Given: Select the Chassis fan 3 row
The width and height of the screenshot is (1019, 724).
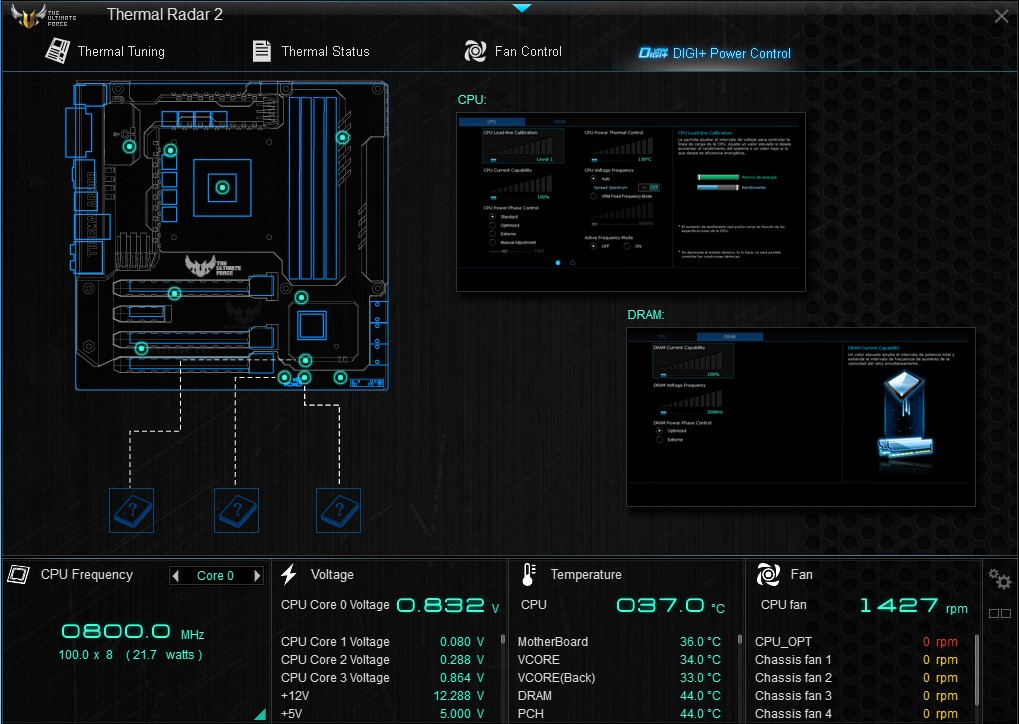Looking at the screenshot, I should [x=857, y=696].
